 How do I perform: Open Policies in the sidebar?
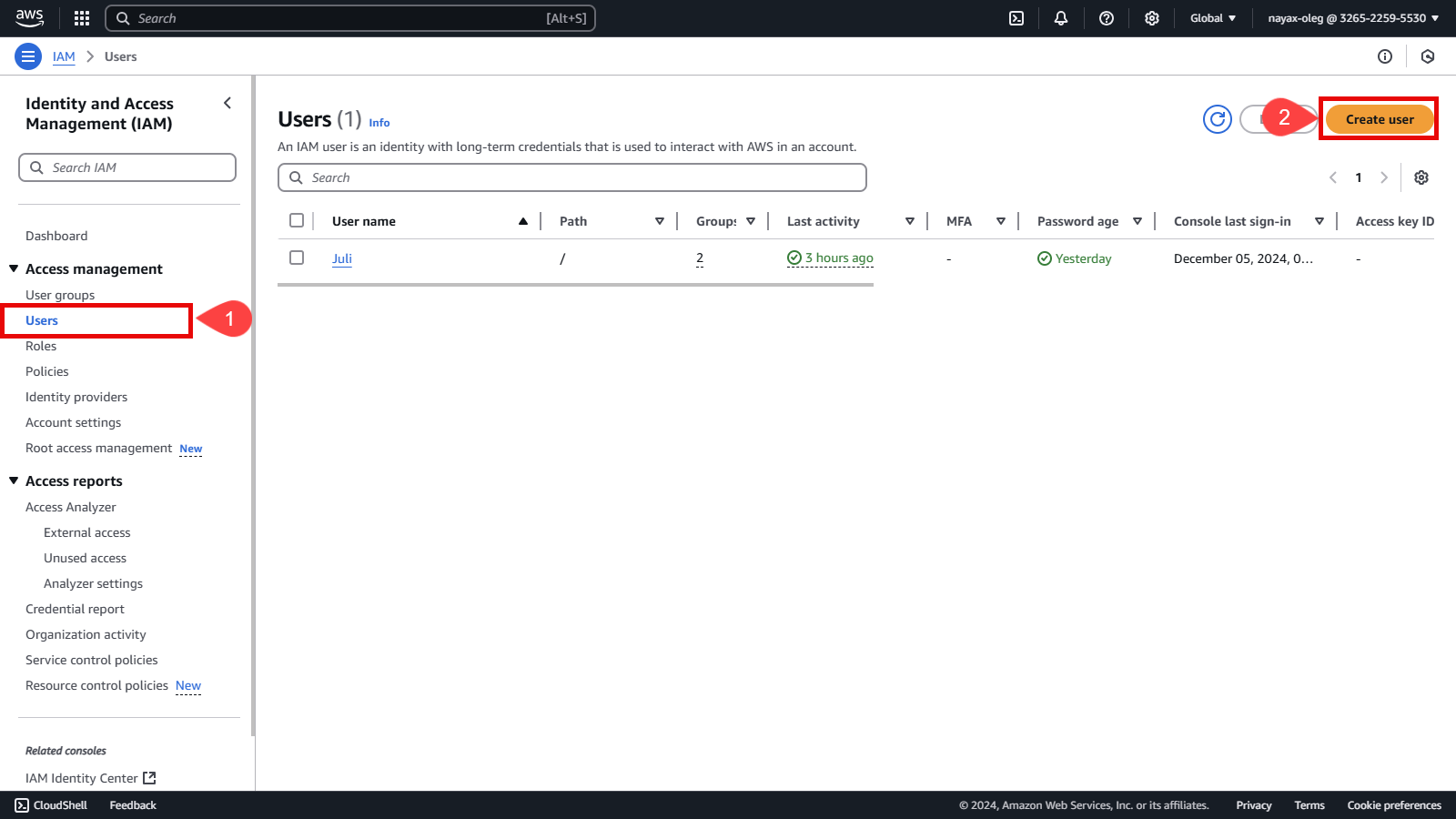(x=47, y=371)
